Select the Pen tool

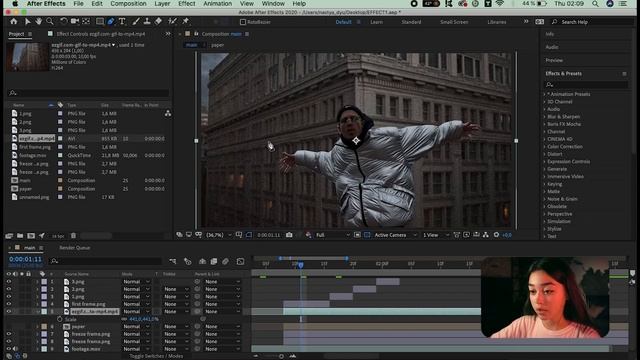click(x=111, y=22)
